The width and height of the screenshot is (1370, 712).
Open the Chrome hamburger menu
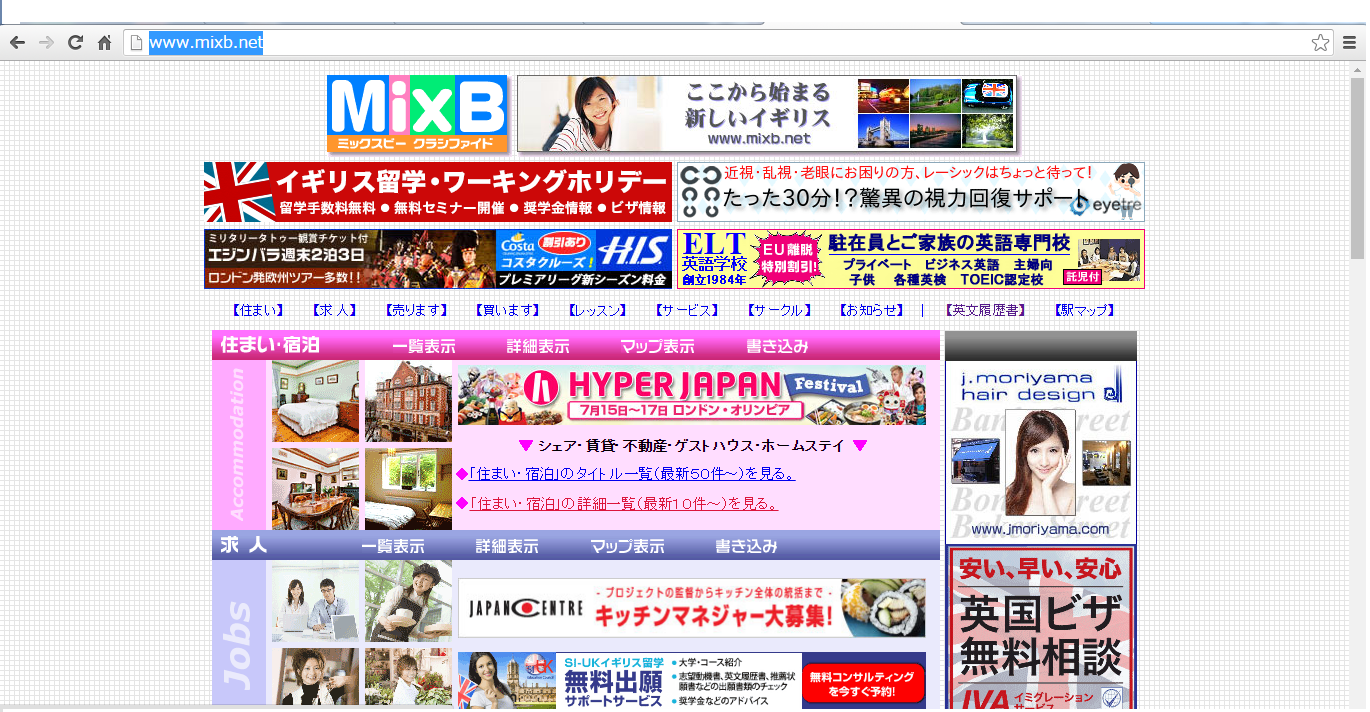coord(1350,42)
